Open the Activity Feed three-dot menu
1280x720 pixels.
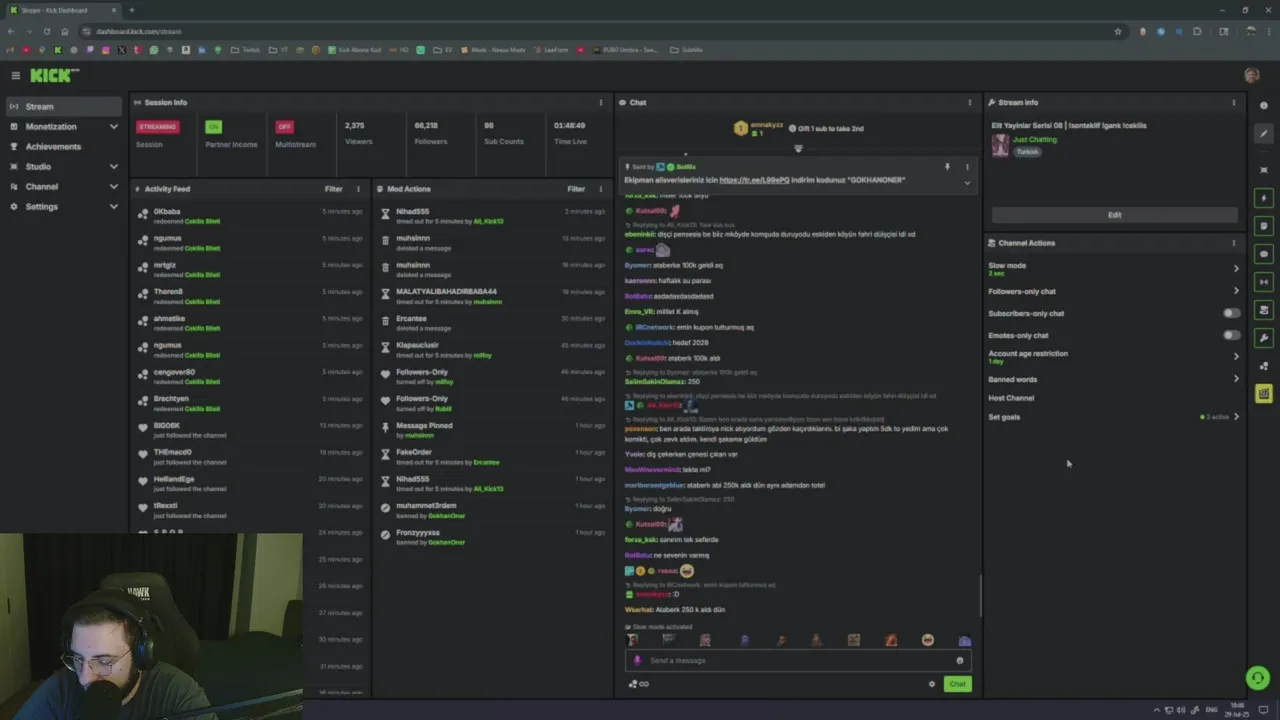pos(358,189)
